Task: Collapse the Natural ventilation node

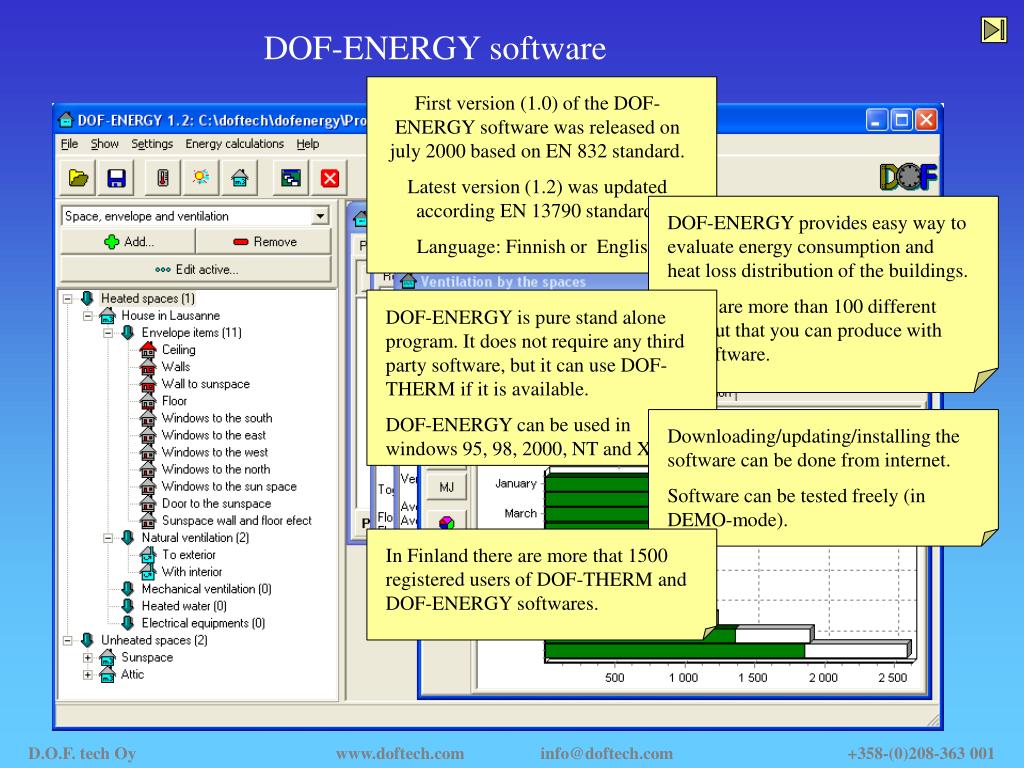Action: 108,538
